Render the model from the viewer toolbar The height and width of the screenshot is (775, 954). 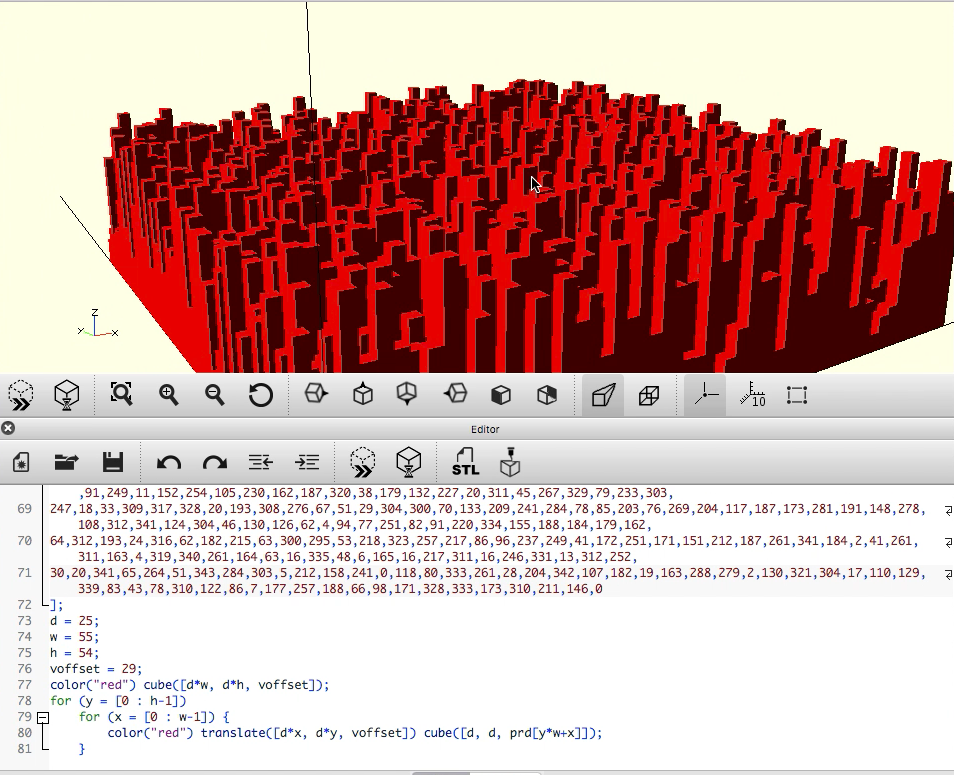tap(67, 395)
